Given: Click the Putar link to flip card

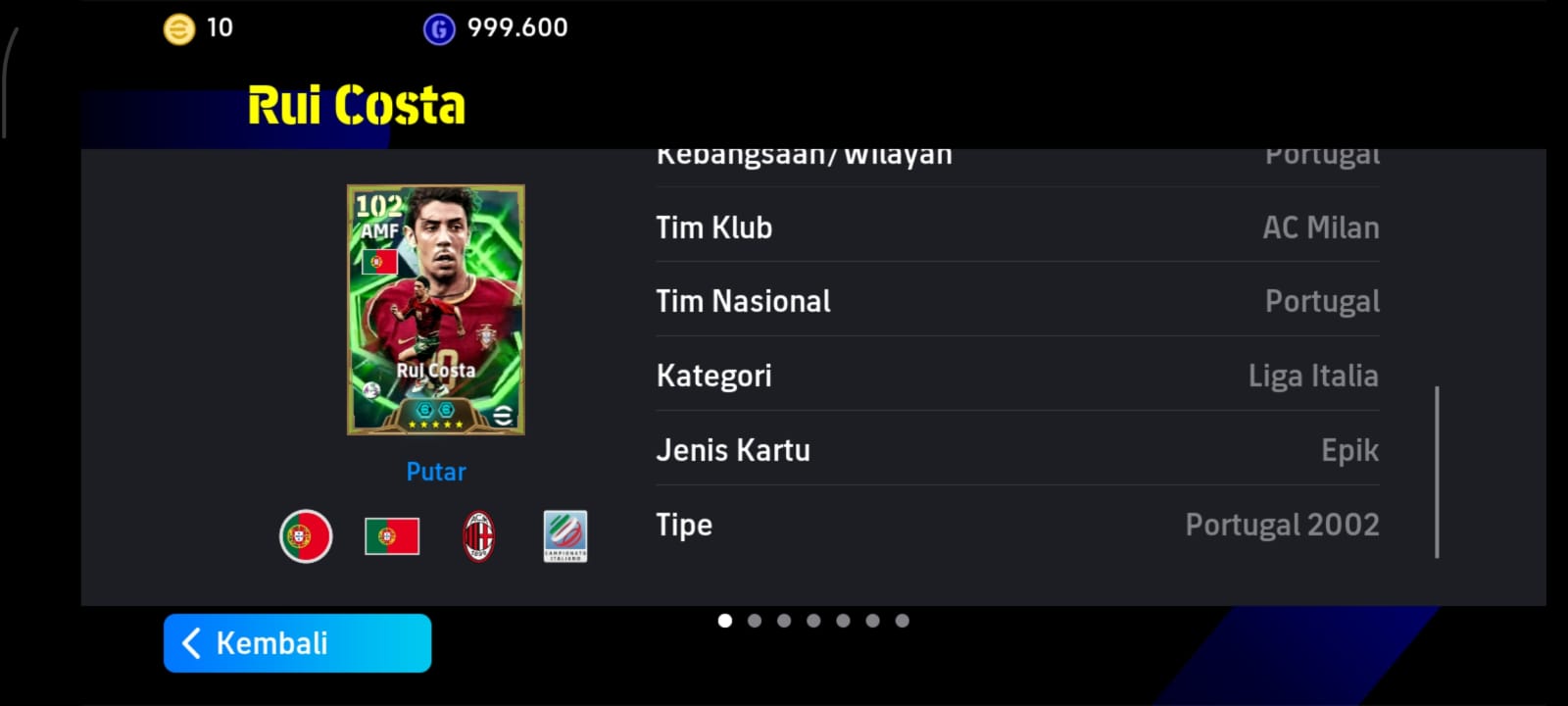Looking at the screenshot, I should pyautogui.click(x=436, y=472).
